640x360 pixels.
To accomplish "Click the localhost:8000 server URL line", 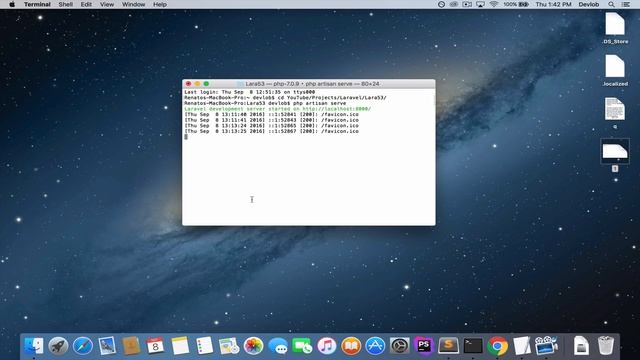I will [278, 109].
